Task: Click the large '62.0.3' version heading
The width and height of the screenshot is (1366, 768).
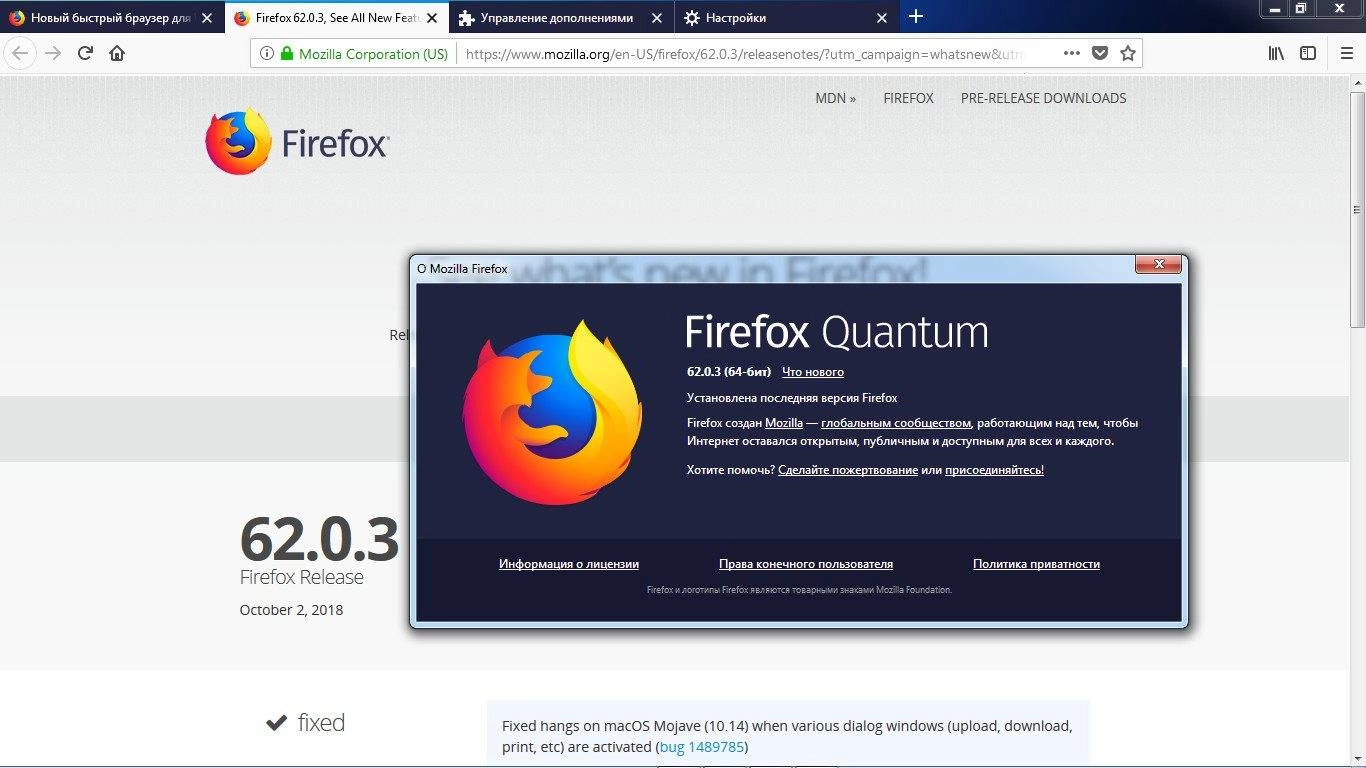Action: [x=319, y=539]
